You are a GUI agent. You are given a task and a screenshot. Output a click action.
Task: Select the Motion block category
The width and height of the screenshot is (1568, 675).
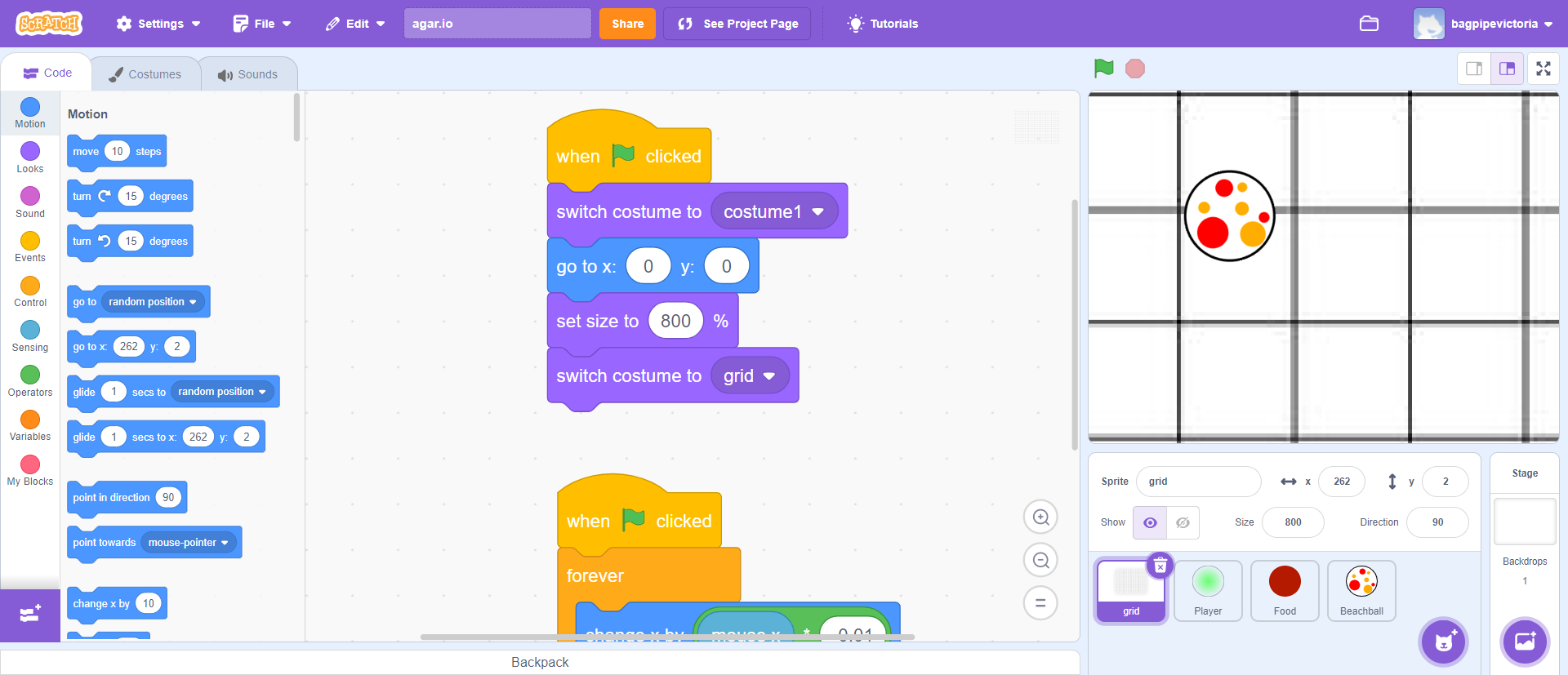(30, 113)
